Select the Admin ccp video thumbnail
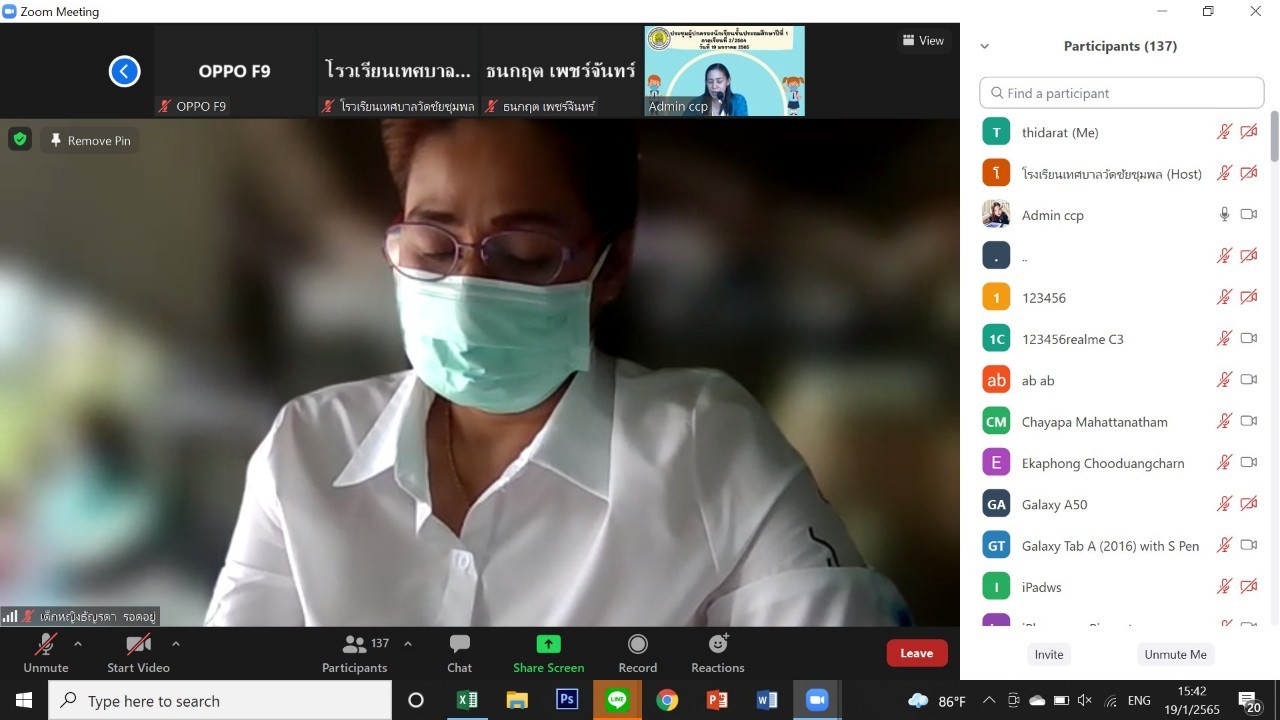The width and height of the screenshot is (1280, 720). (x=724, y=70)
